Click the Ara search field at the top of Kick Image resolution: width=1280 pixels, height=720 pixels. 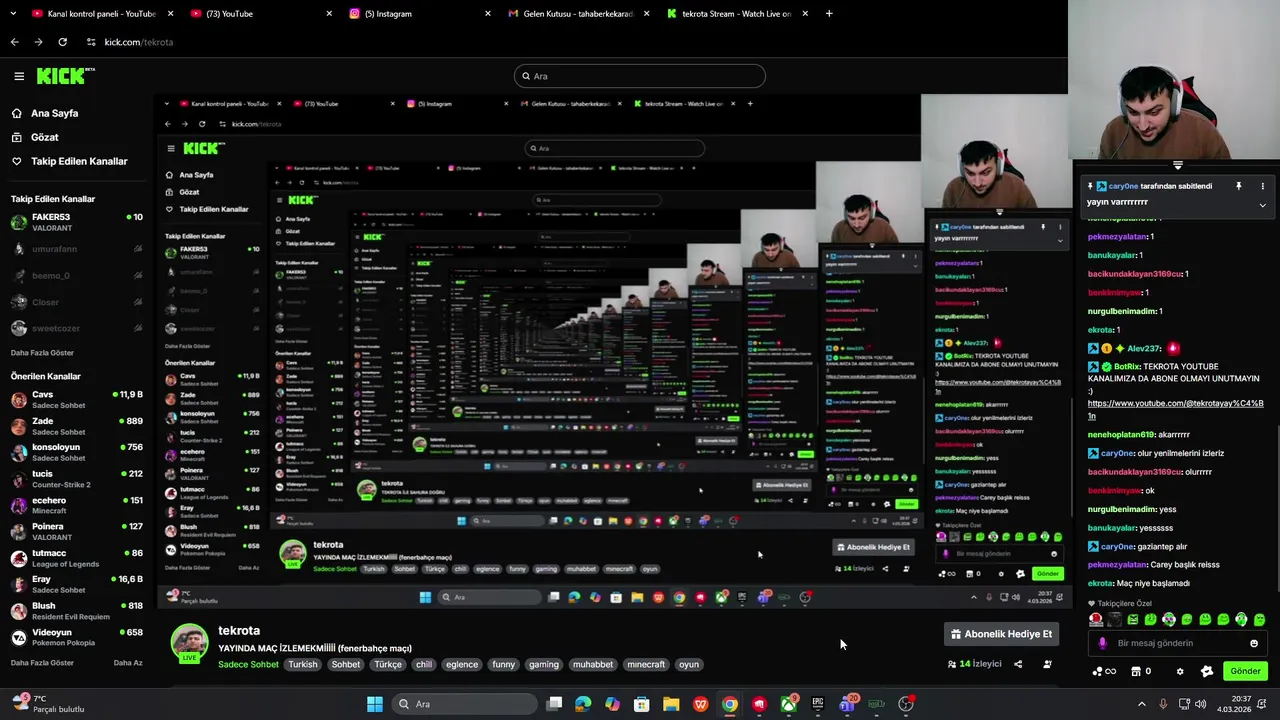point(640,76)
